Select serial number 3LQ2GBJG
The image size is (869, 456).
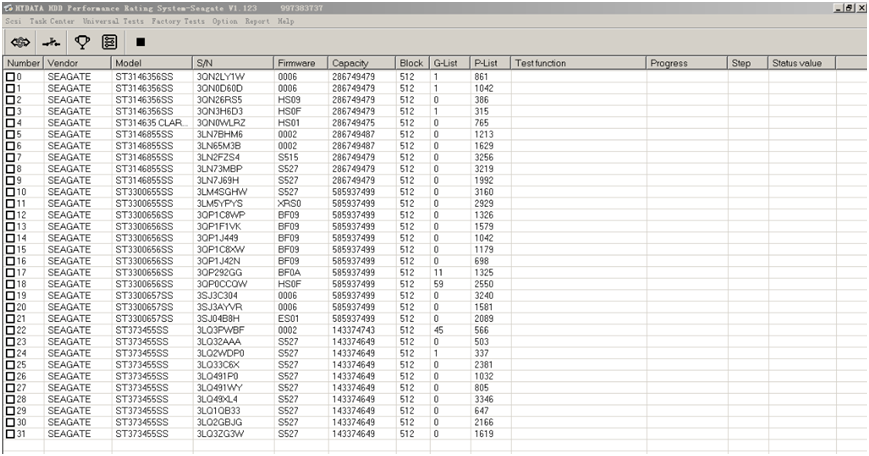click(x=219, y=422)
